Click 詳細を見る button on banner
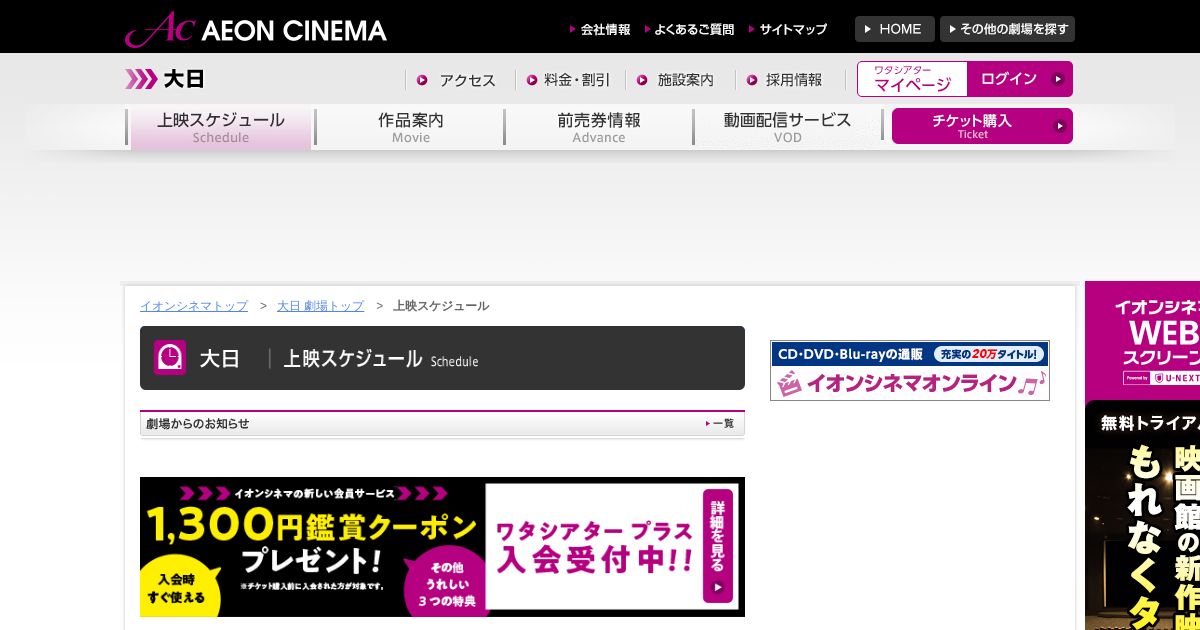The width and height of the screenshot is (1200, 630). (x=718, y=546)
